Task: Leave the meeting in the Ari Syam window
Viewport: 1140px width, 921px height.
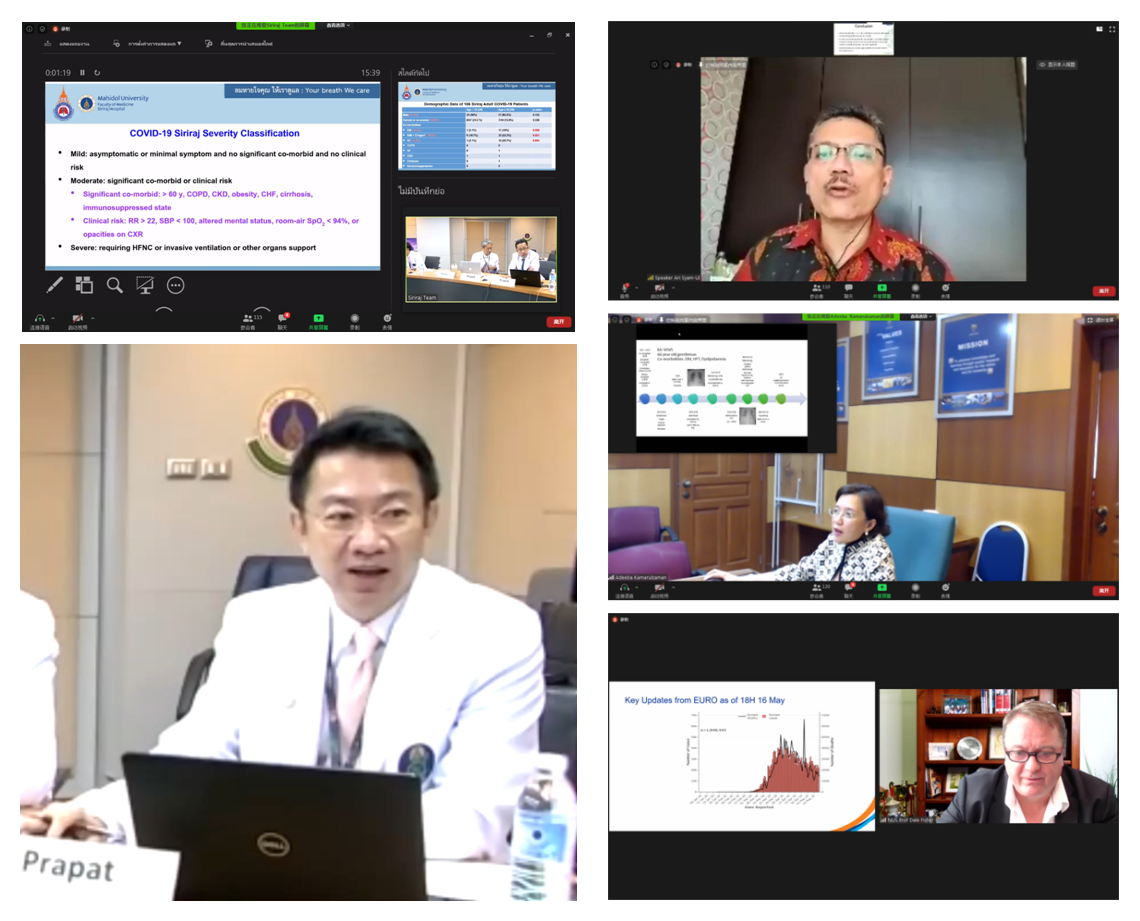Action: [x=1104, y=291]
